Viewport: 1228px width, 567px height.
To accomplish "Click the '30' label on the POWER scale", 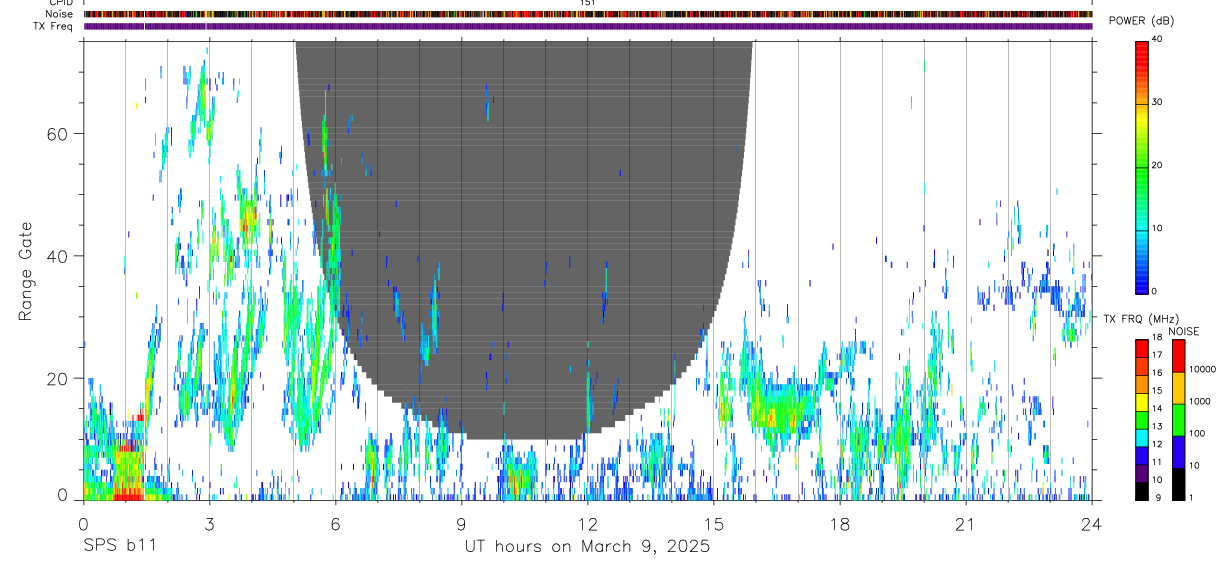I will tap(1157, 102).
